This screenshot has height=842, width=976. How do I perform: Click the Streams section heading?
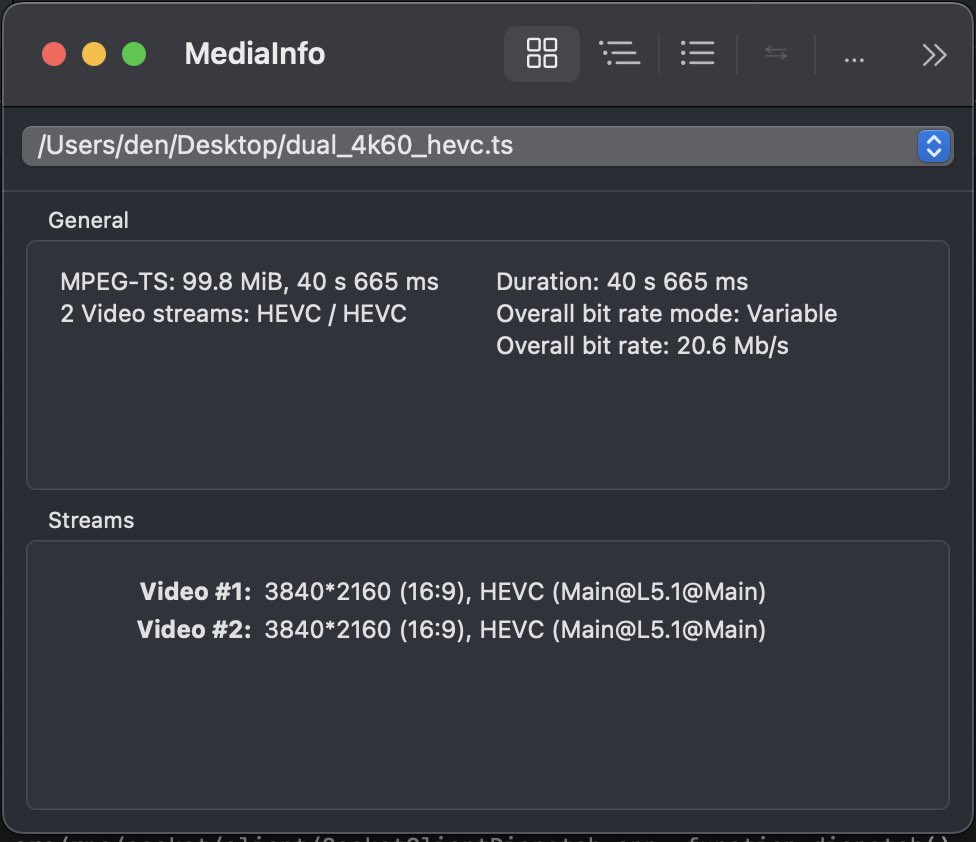(x=91, y=520)
